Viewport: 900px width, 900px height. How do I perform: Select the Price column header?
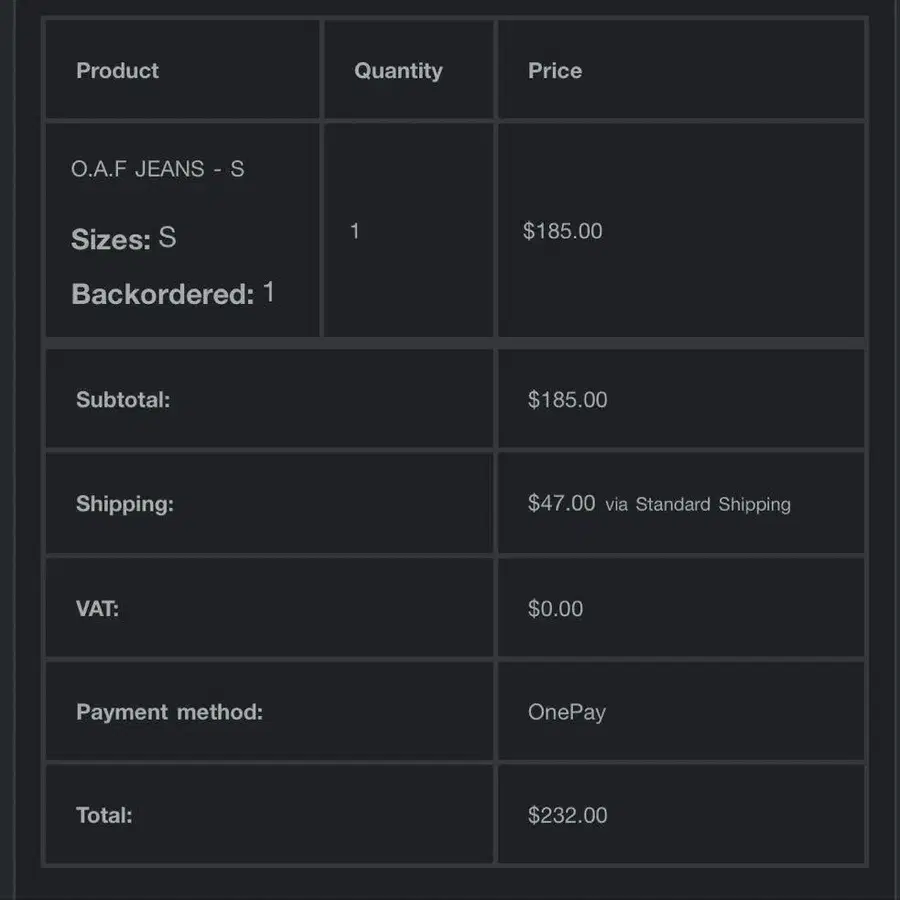click(554, 71)
